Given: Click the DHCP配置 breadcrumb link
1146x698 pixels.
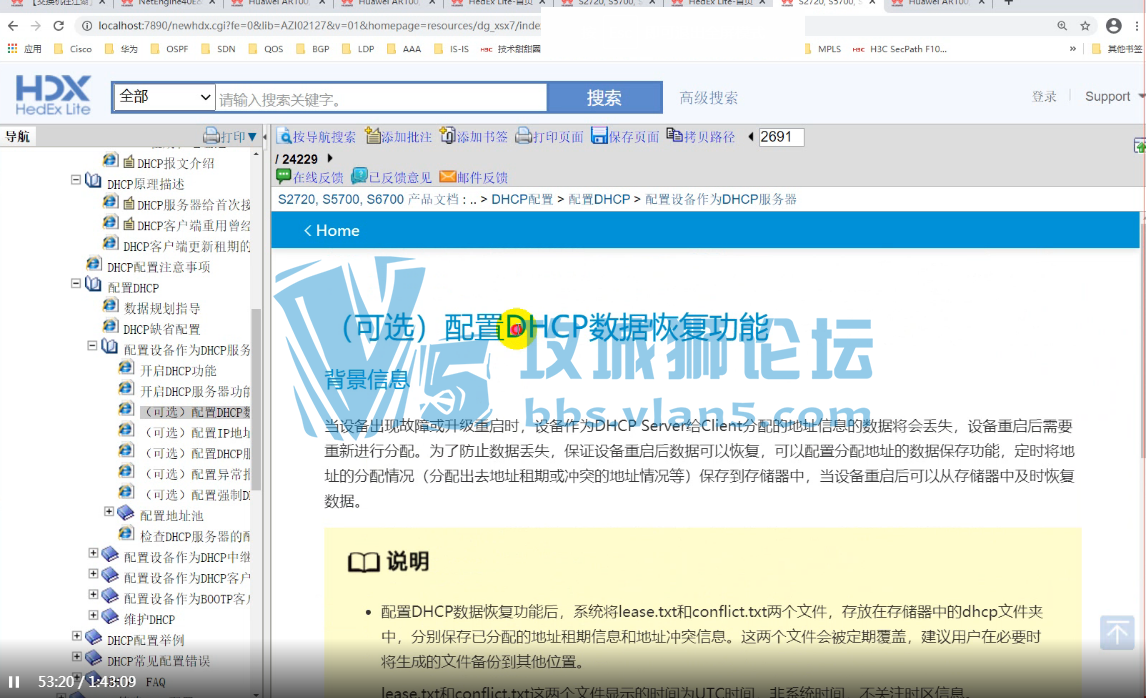Looking at the screenshot, I should [522, 199].
